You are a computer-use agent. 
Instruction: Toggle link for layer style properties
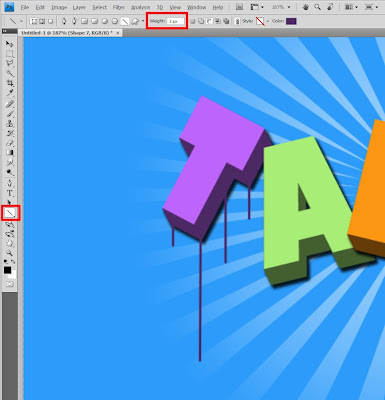[237, 21]
